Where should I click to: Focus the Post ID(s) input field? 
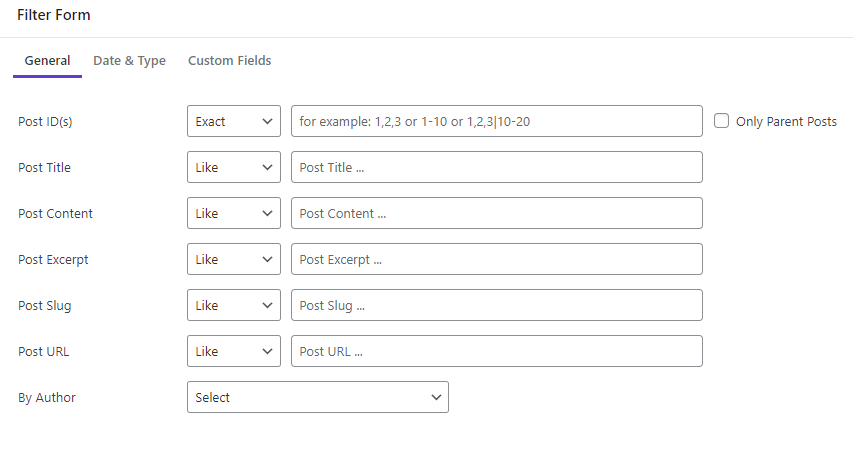pos(497,121)
